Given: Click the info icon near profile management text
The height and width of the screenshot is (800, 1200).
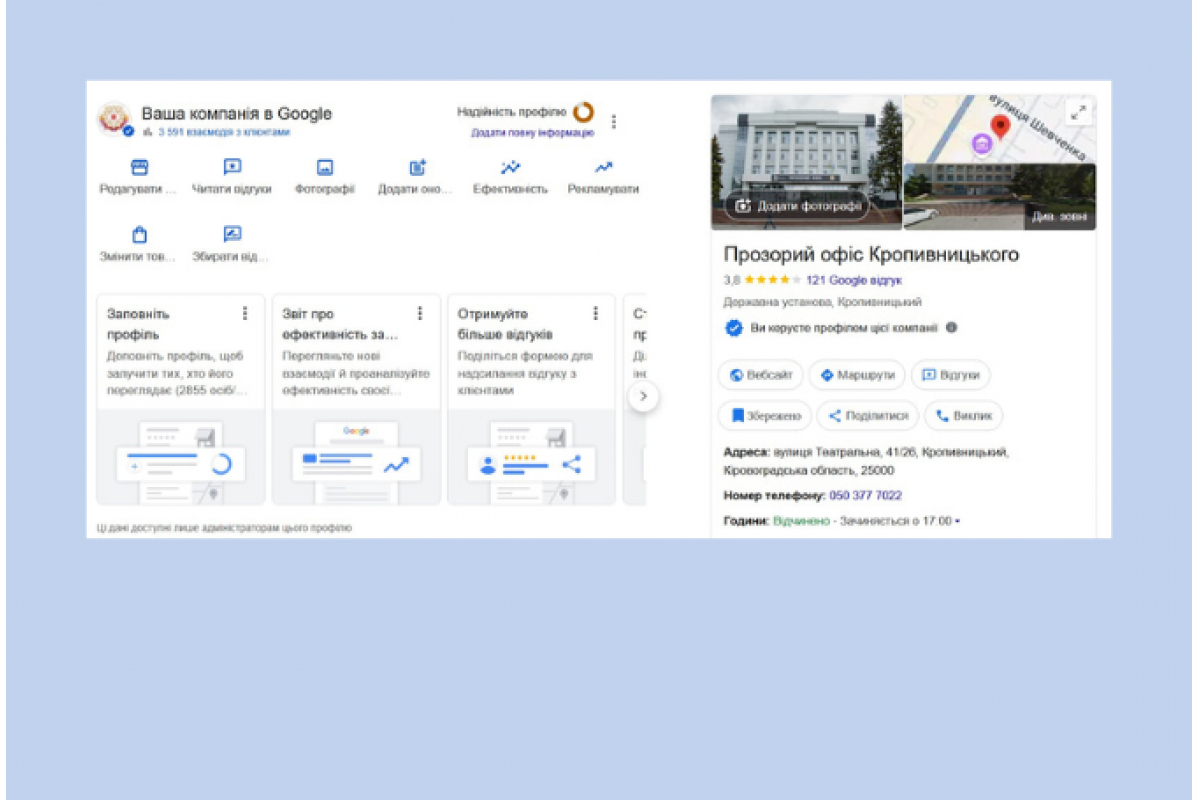Looking at the screenshot, I should pos(951,327).
